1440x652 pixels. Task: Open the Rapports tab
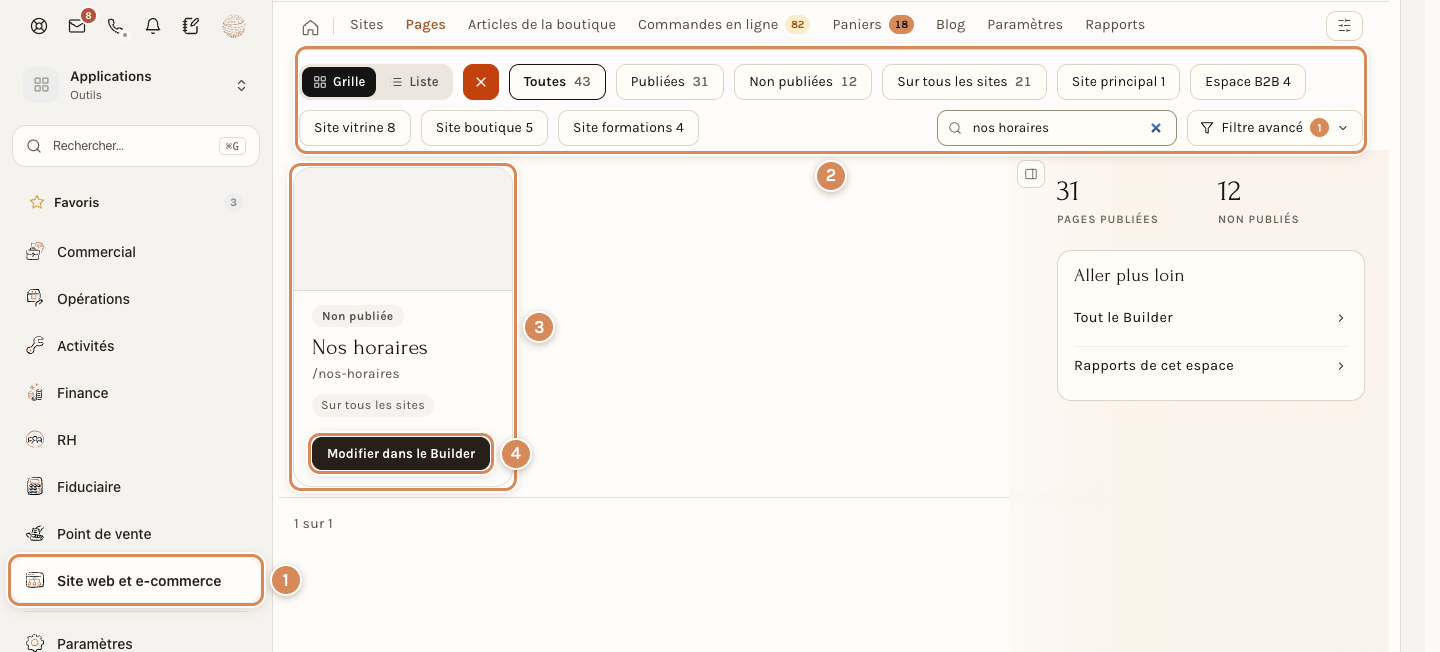1115,25
